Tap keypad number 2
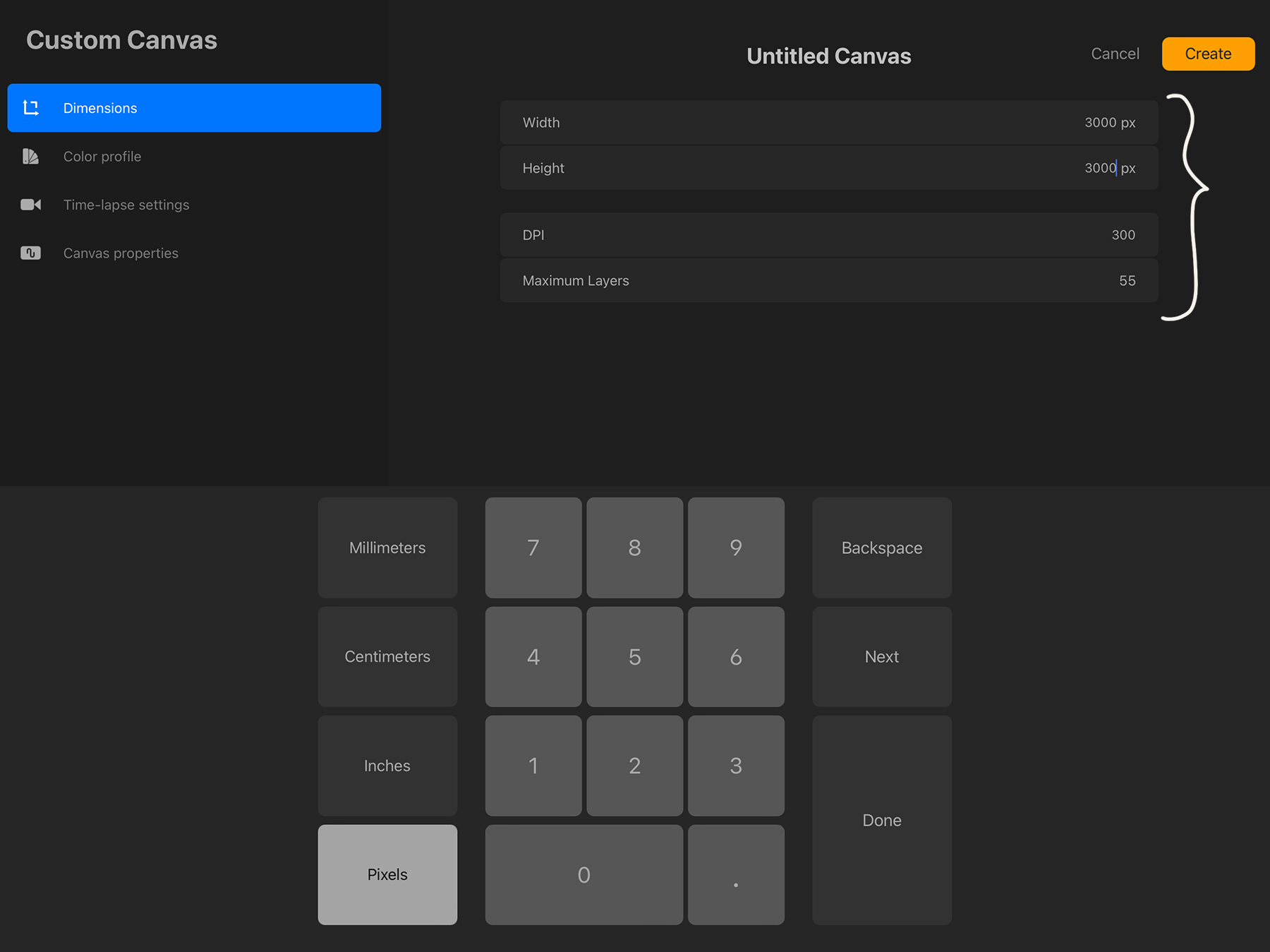Image resolution: width=1270 pixels, height=952 pixels. click(x=635, y=766)
